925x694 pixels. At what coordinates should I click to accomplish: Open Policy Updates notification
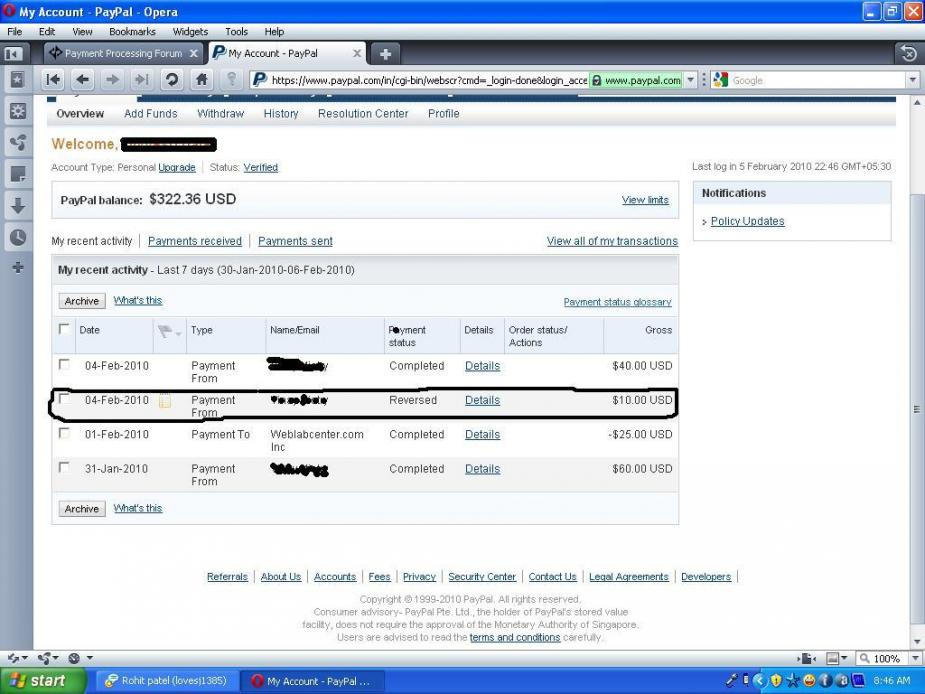[x=747, y=221]
